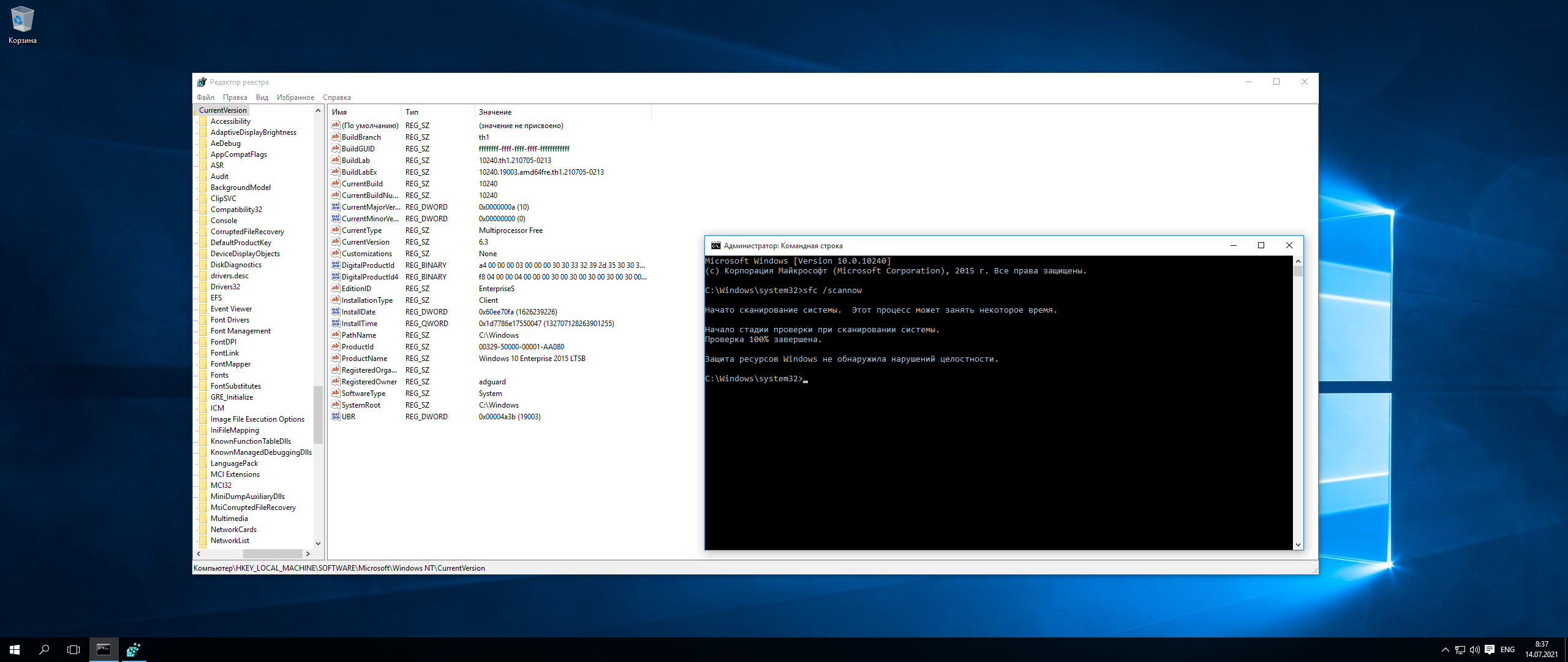Click the tree vertical scrollbar thumb
Screen dimensions: 1568x662
(318, 414)
